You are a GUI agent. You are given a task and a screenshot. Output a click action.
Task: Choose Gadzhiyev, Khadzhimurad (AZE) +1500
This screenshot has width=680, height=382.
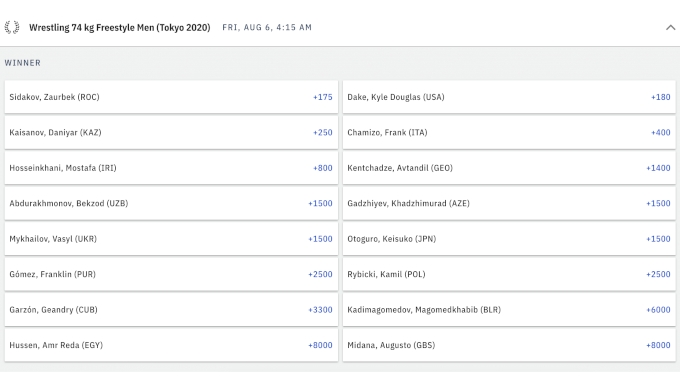(509, 203)
